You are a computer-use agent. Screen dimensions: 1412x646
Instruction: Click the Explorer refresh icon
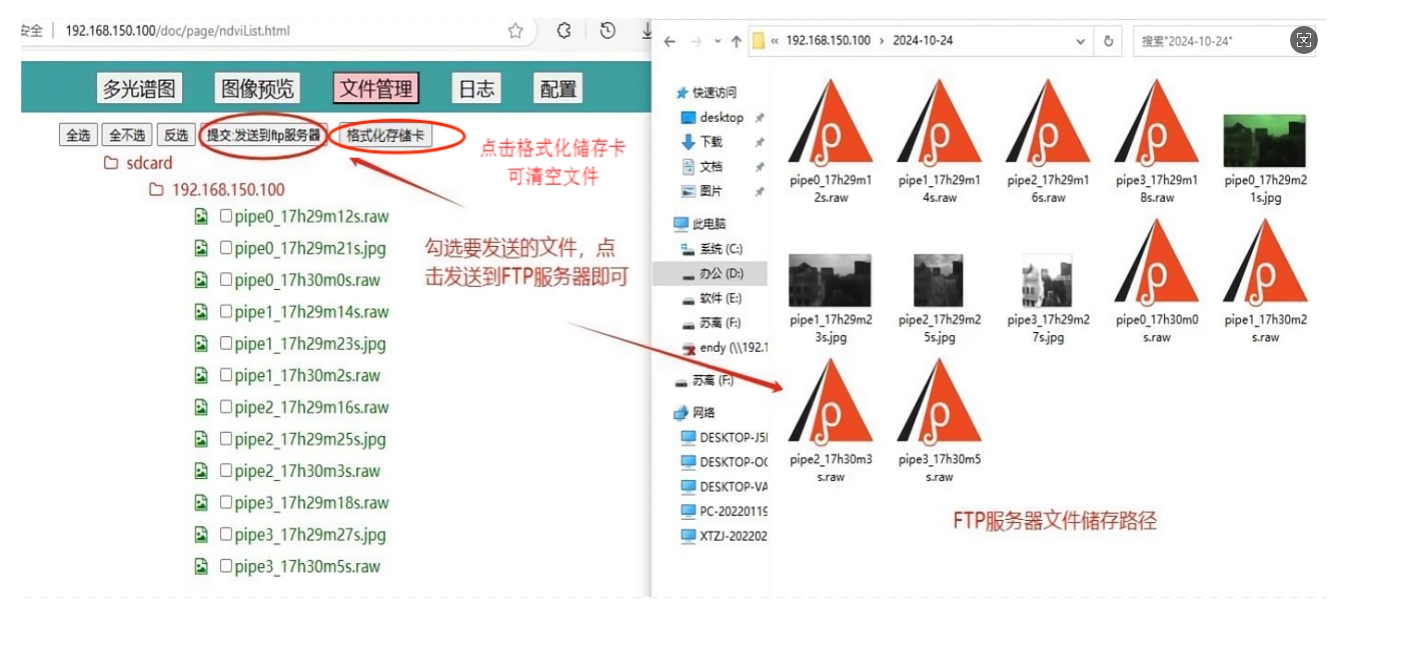coord(1108,42)
